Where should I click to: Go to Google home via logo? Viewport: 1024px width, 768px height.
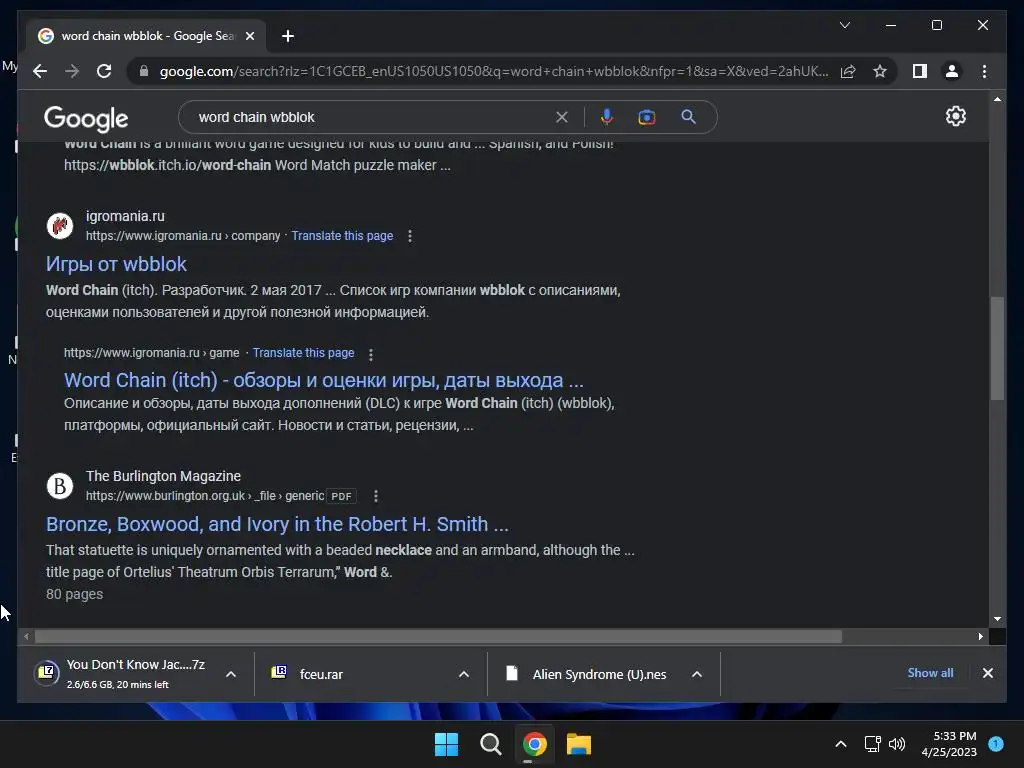[86, 118]
